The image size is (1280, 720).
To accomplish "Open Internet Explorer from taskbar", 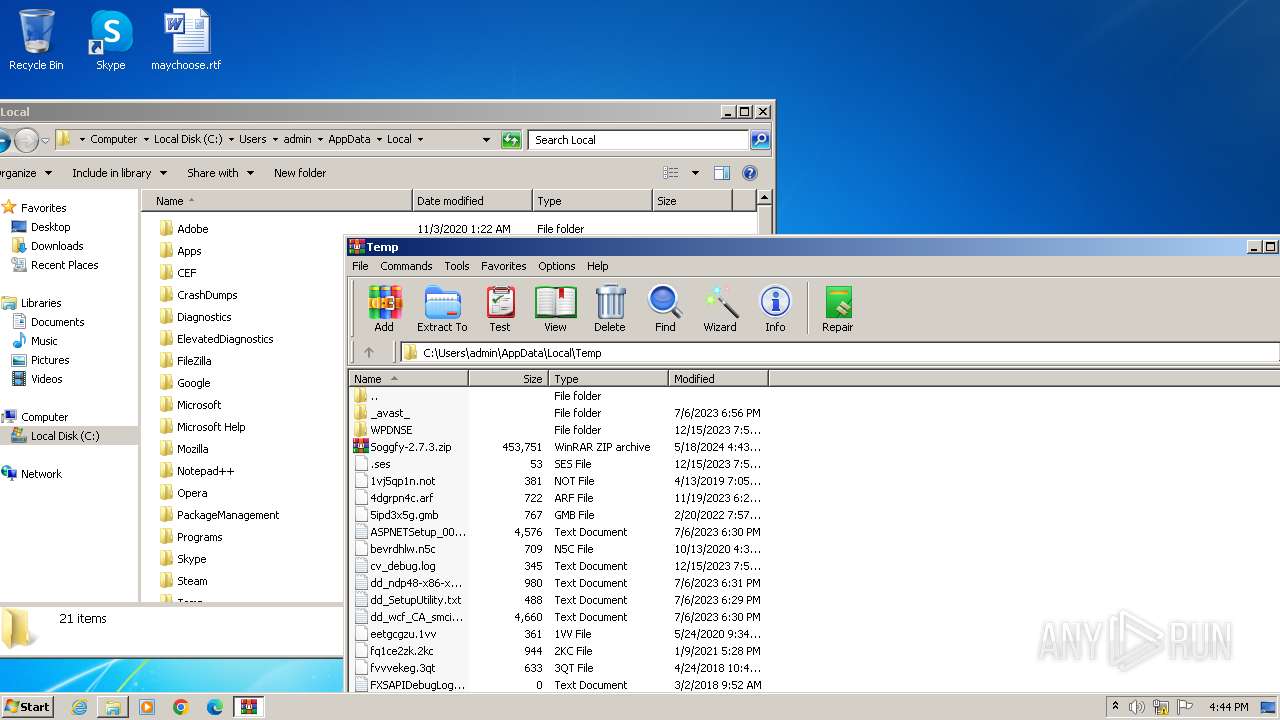I will click(x=79, y=707).
